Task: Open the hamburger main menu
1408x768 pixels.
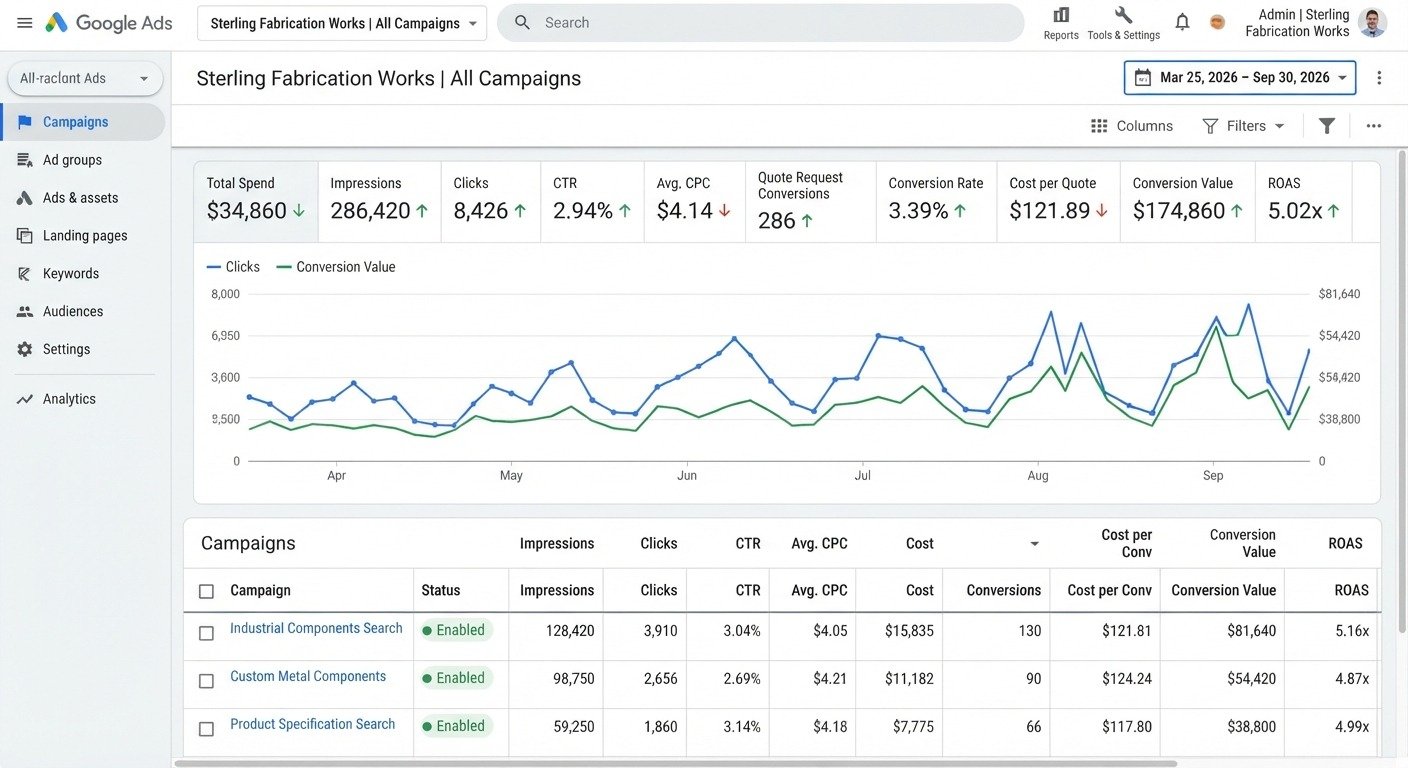Action: point(25,23)
